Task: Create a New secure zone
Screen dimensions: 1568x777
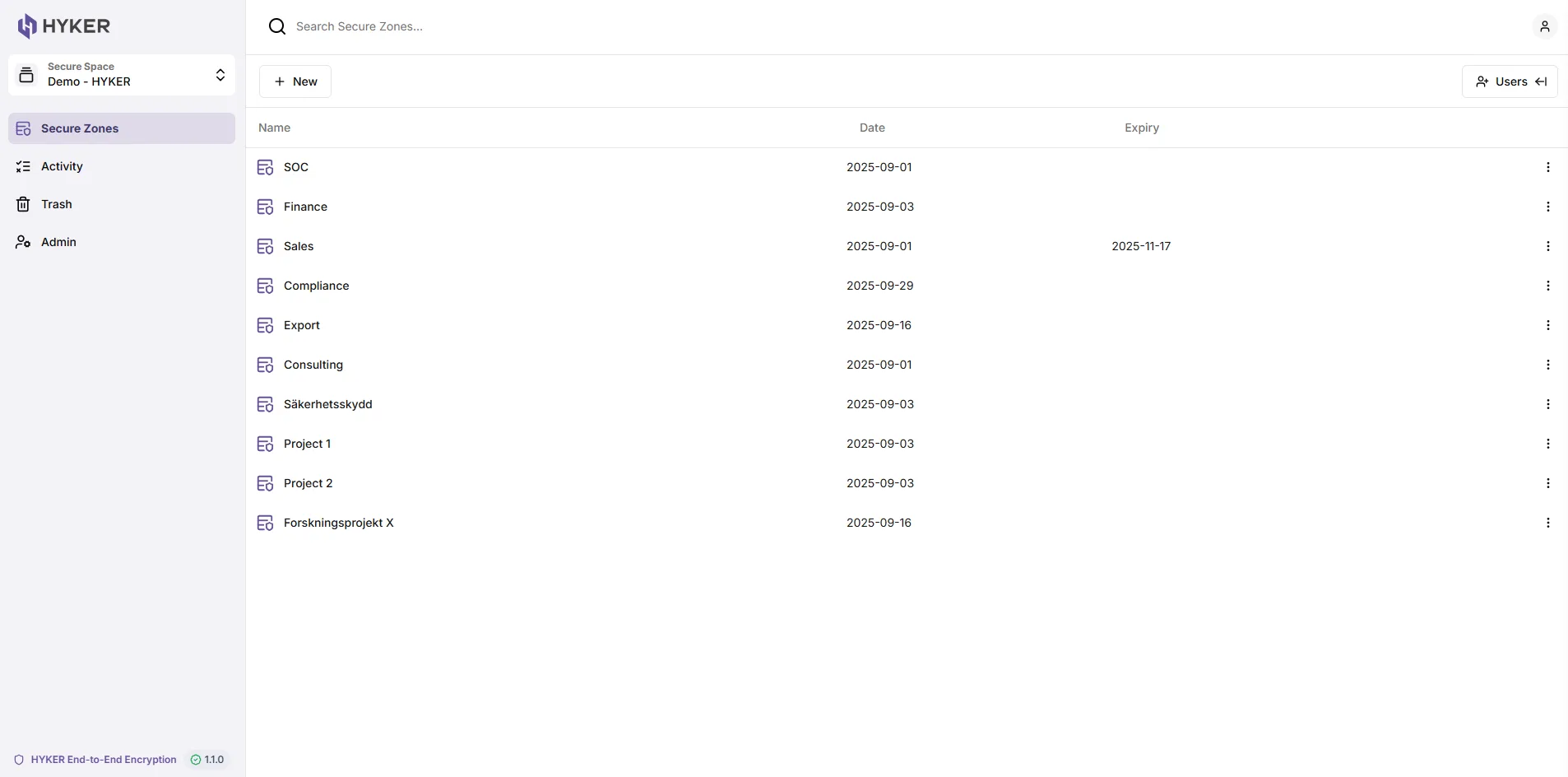Action: tap(295, 81)
